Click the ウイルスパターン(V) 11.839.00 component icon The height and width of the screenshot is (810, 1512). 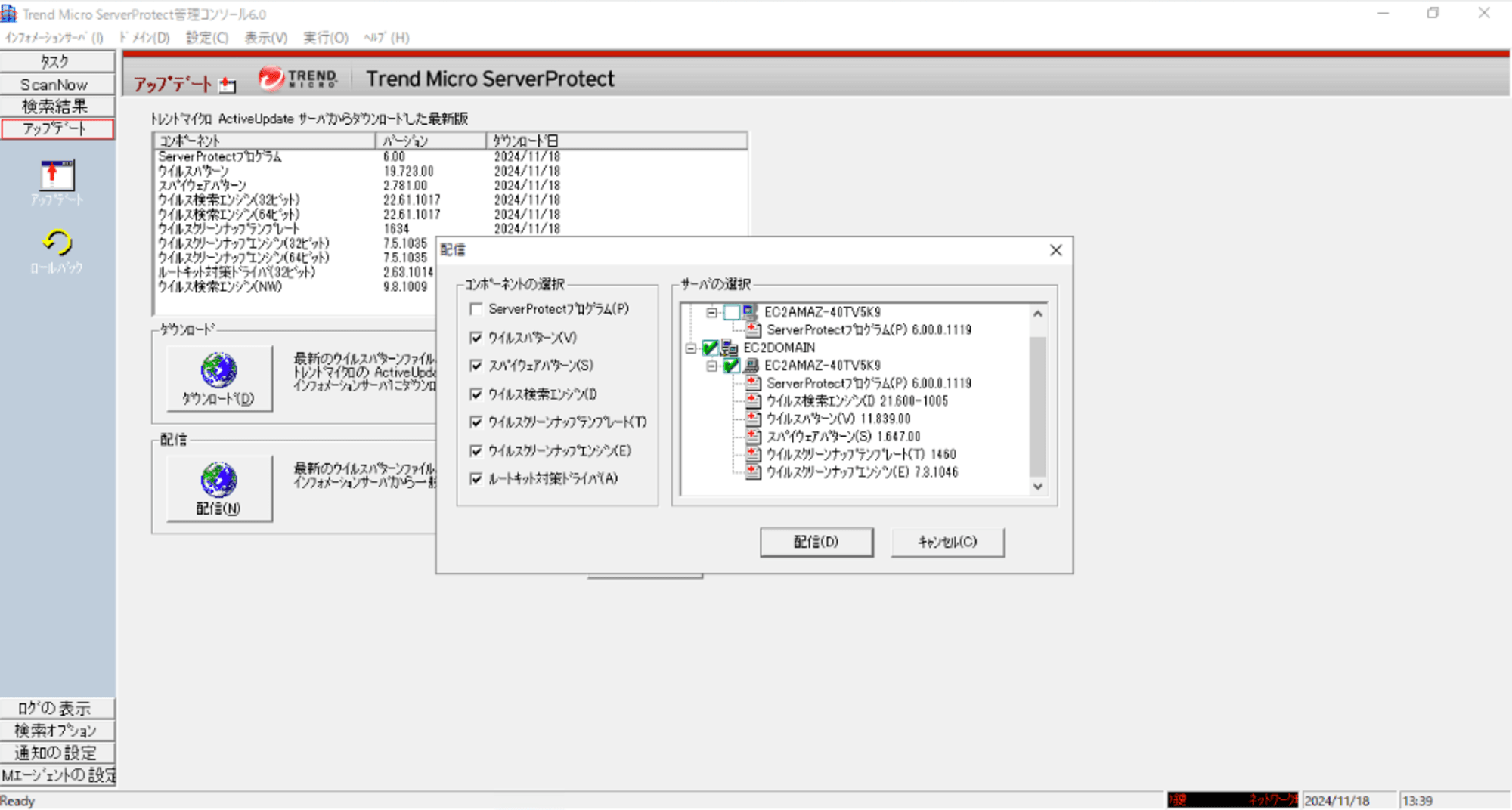coord(753,419)
